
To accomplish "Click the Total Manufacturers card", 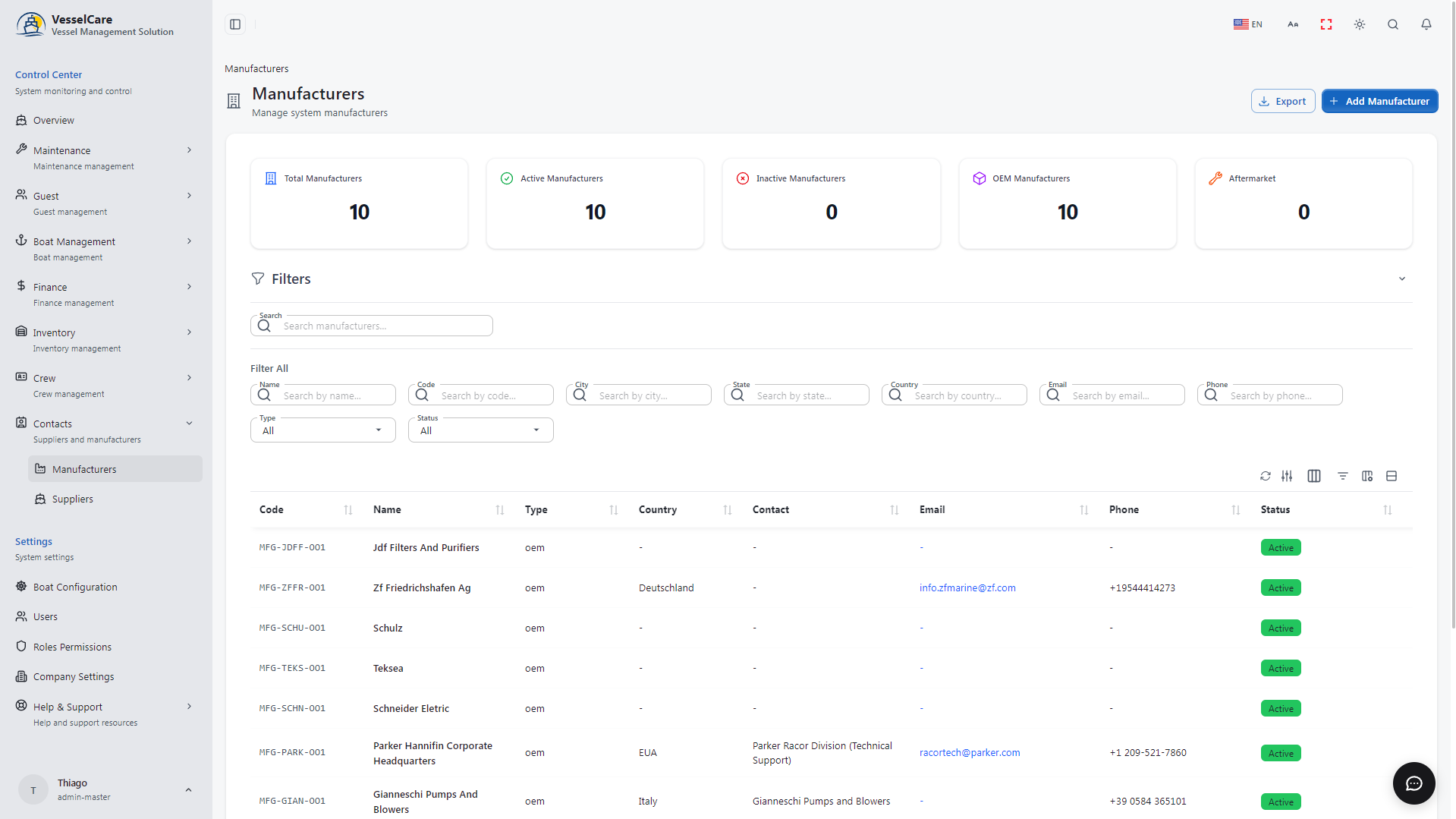I will (359, 203).
